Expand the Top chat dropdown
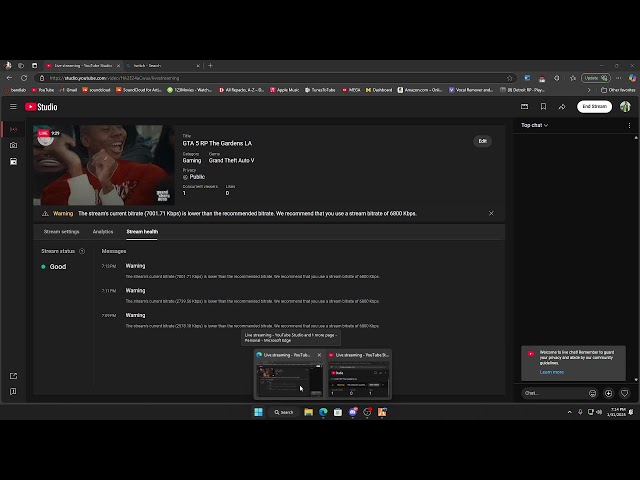 point(534,125)
